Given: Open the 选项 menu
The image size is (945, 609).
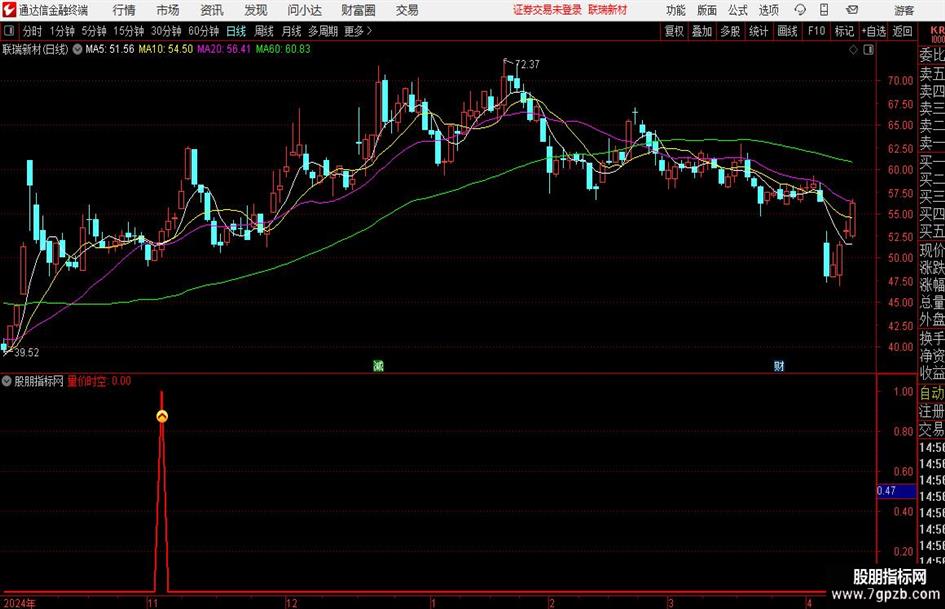Looking at the screenshot, I should point(768,10).
